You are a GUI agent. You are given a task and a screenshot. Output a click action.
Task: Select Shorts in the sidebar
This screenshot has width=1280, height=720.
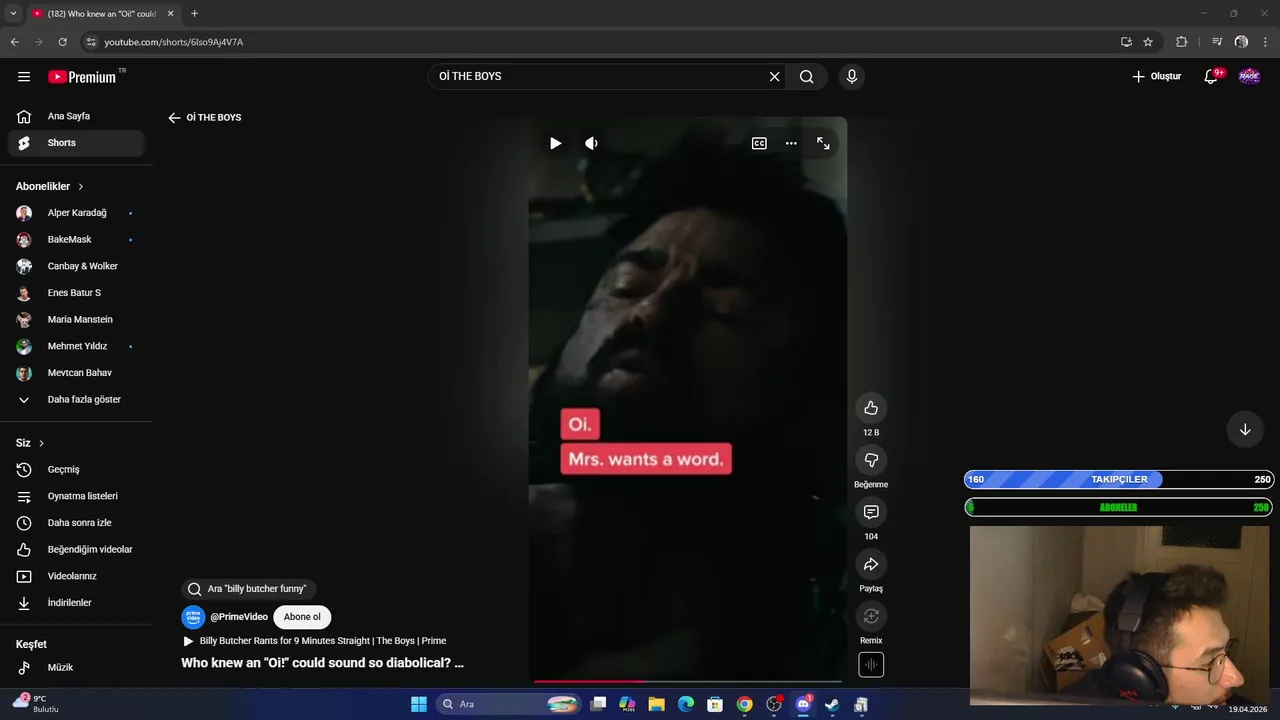76,143
